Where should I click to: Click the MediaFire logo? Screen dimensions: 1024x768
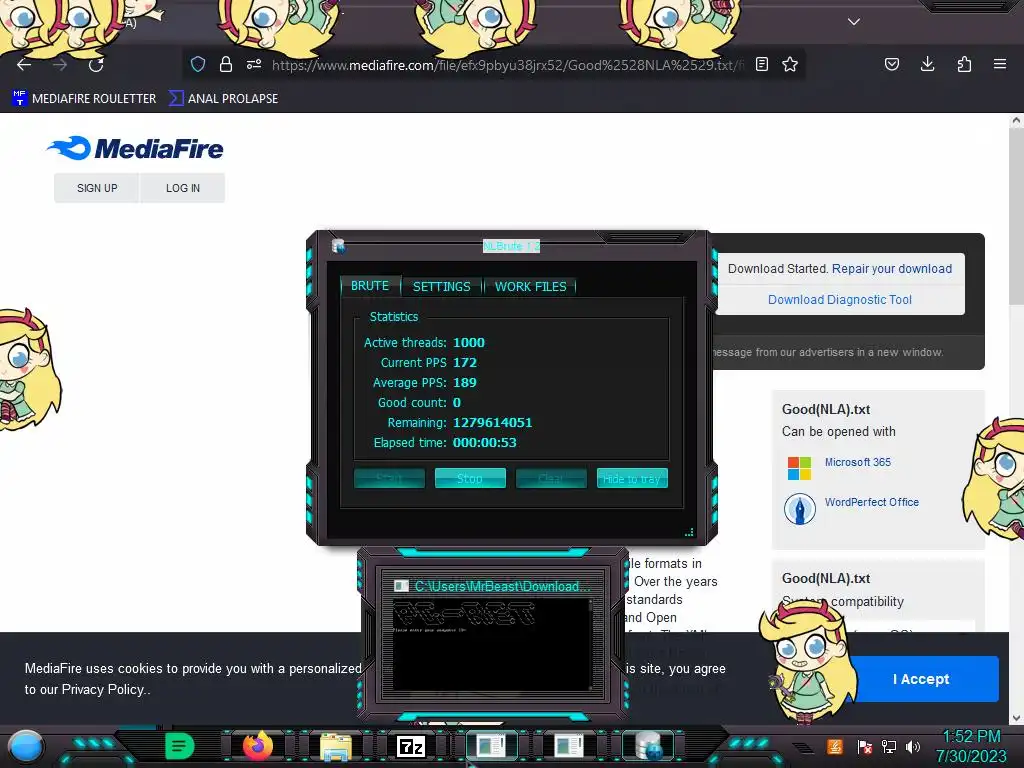135,148
